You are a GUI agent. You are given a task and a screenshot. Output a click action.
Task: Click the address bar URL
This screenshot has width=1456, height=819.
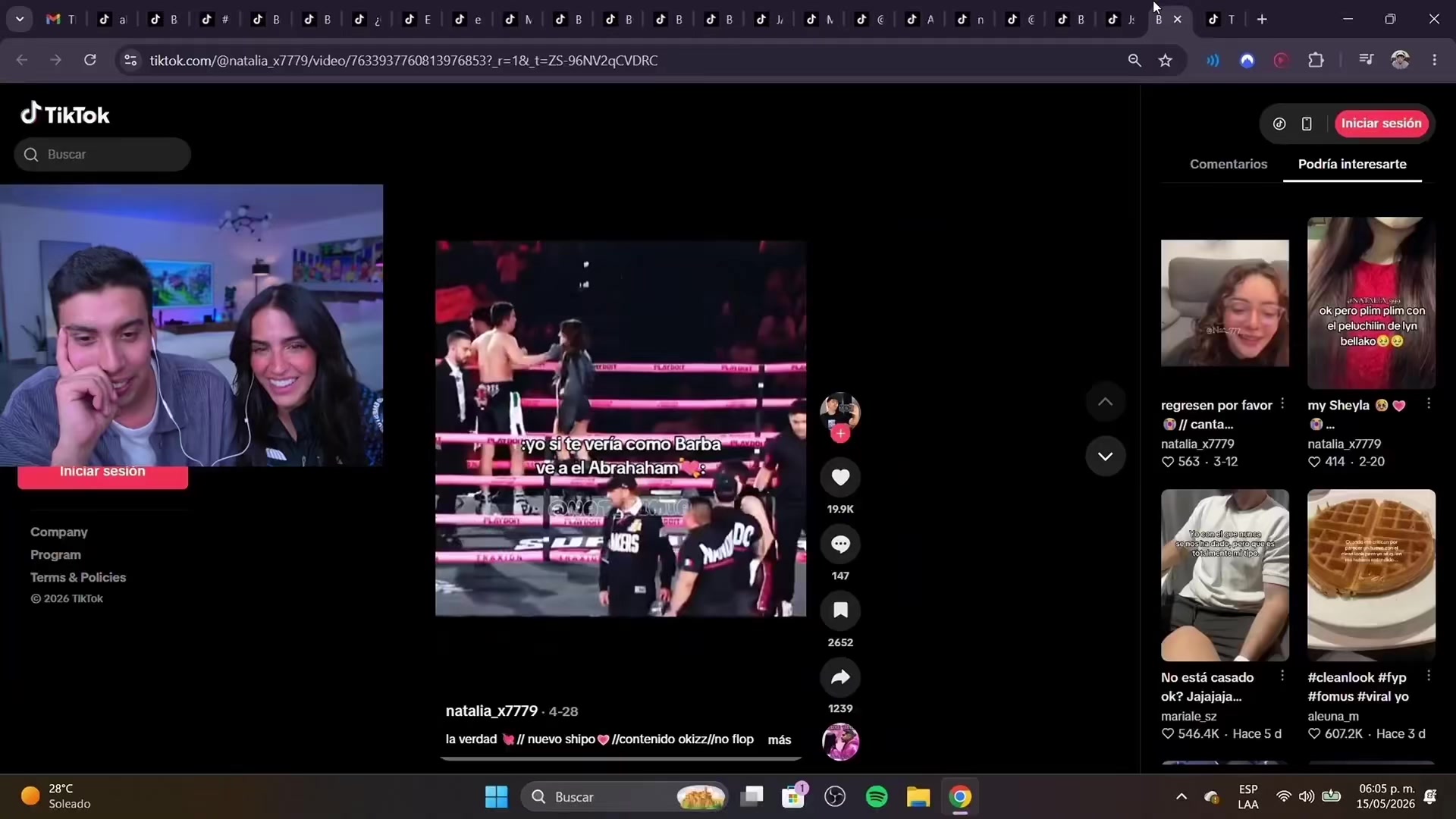403,61
